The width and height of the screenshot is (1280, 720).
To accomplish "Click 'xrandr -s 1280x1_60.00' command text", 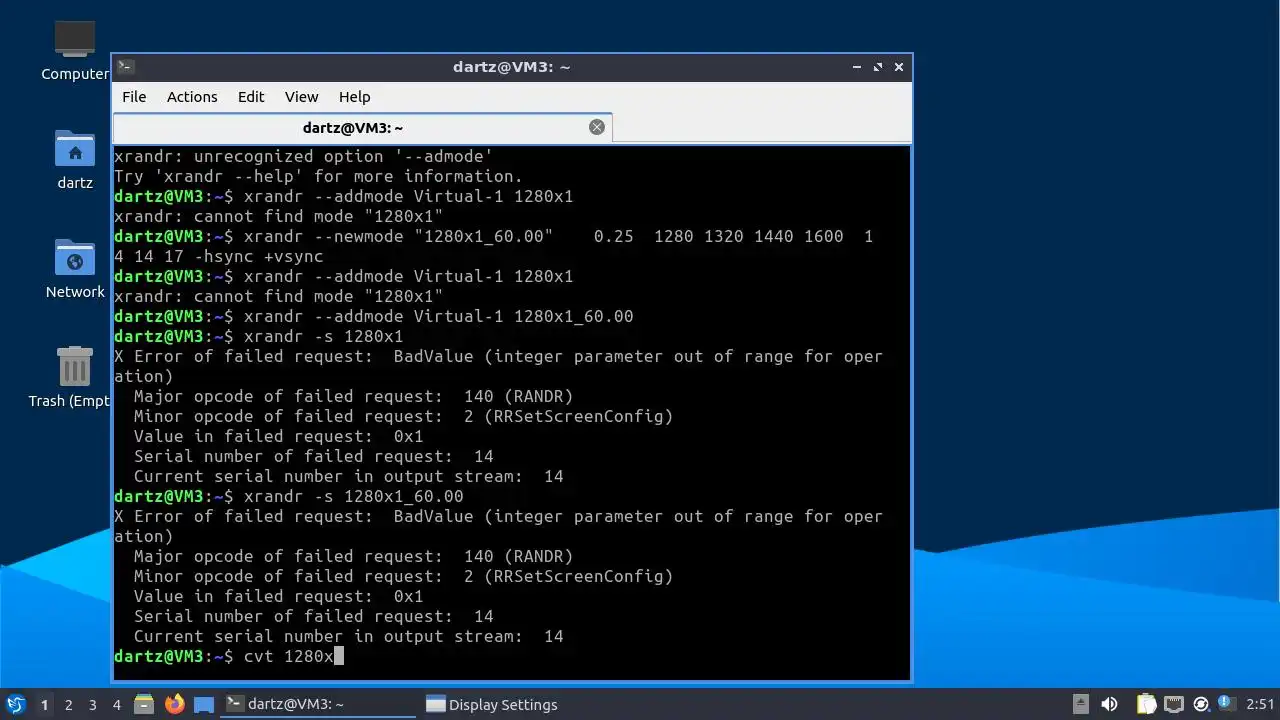I will click(354, 496).
